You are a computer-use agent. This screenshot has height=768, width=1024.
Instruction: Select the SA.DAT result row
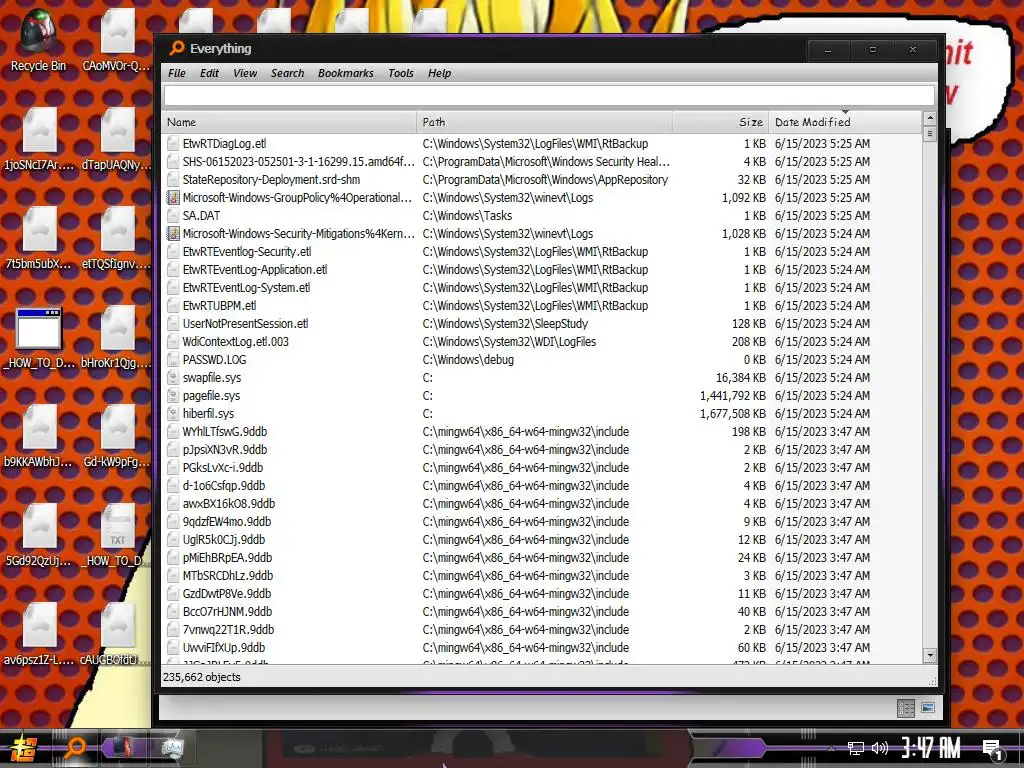click(x=542, y=216)
